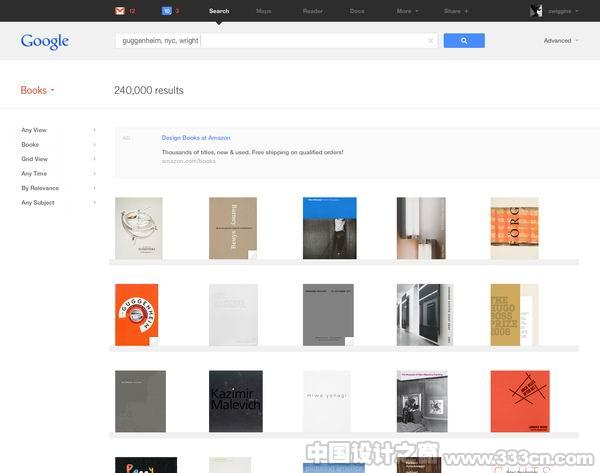Open the red book with black line drawing
The height and width of the screenshot is (473, 600).
520,401
